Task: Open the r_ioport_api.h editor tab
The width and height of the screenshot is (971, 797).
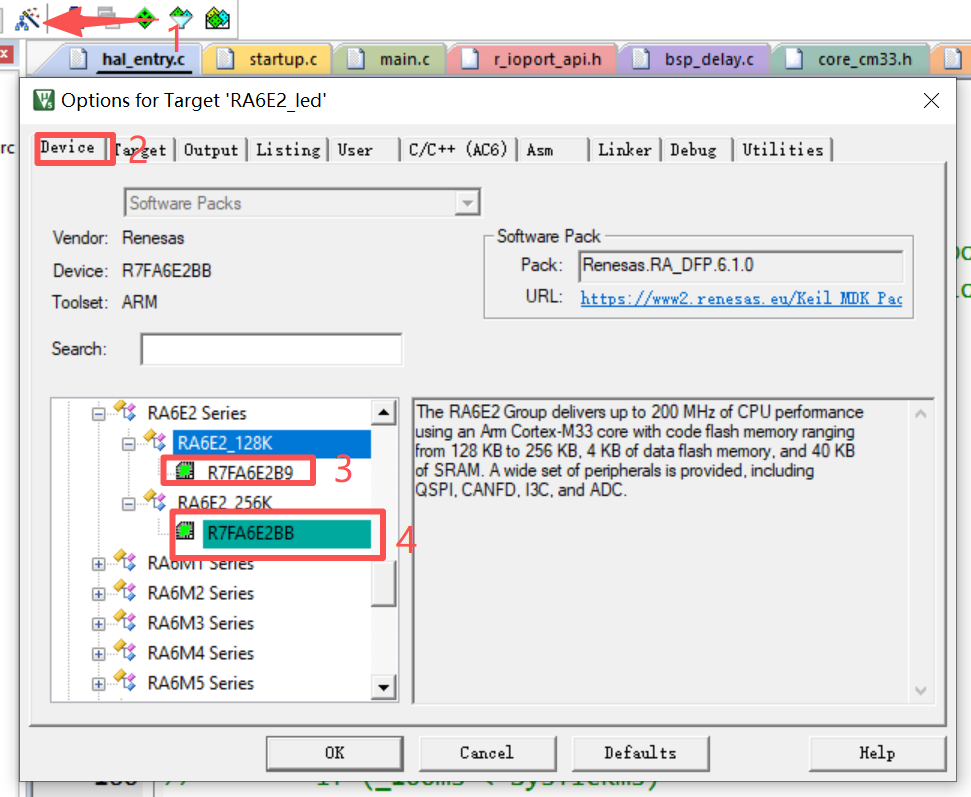Action: click(534, 59)
